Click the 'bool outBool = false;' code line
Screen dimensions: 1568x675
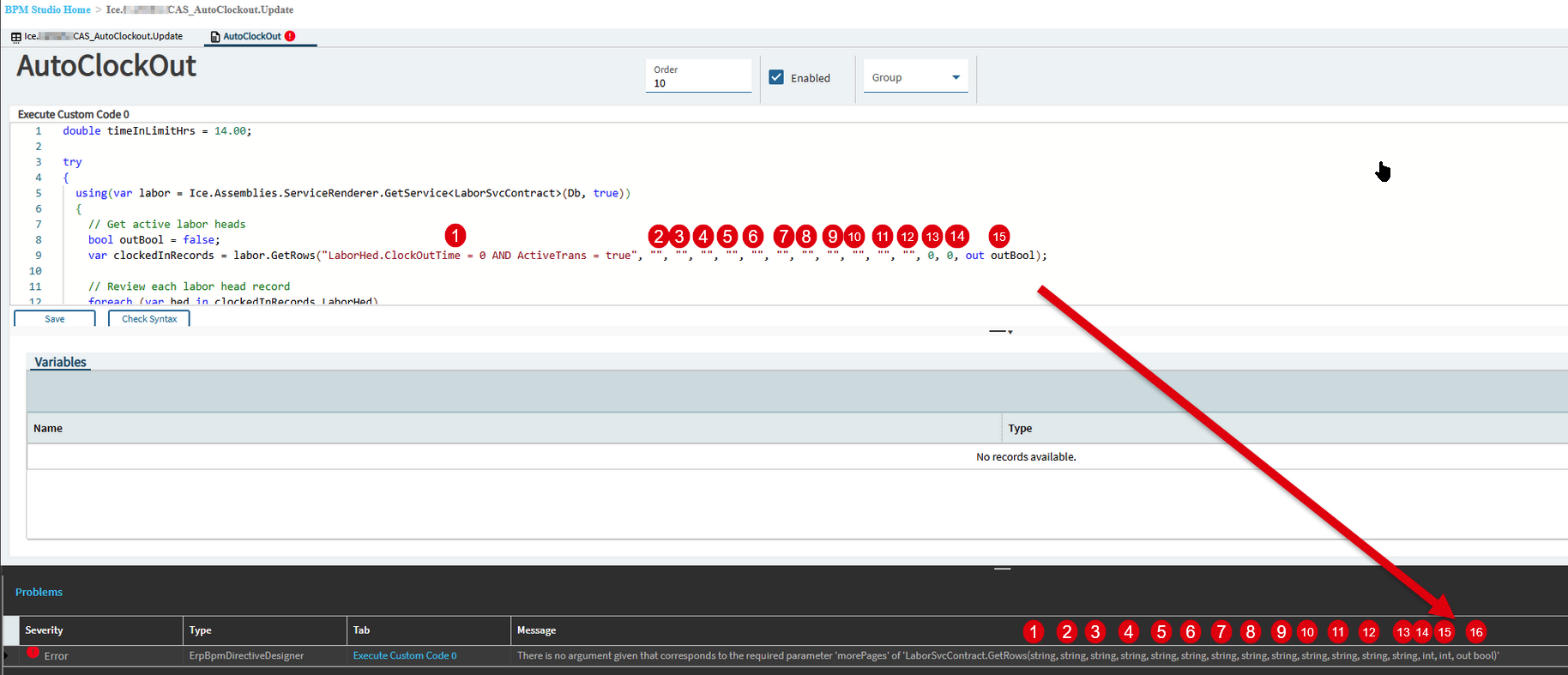tap(154, 240)
